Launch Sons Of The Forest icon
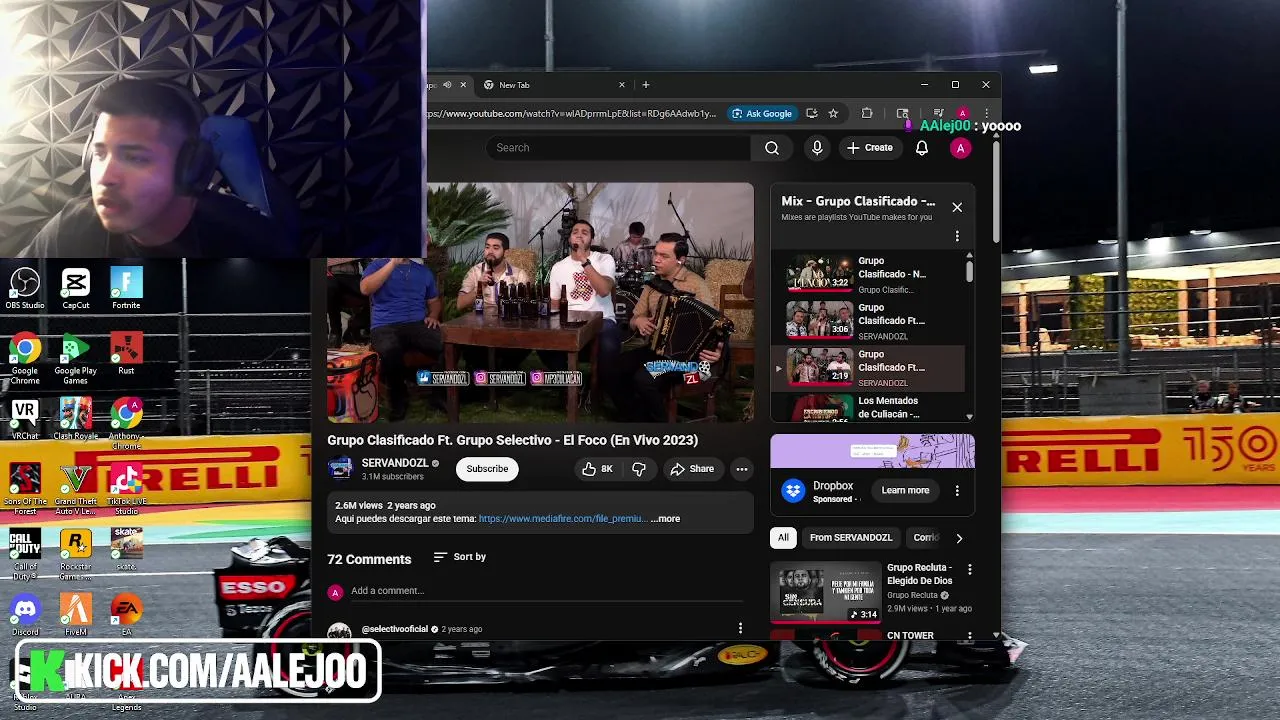Screen dimensions: 1280x720 [25, 490]
